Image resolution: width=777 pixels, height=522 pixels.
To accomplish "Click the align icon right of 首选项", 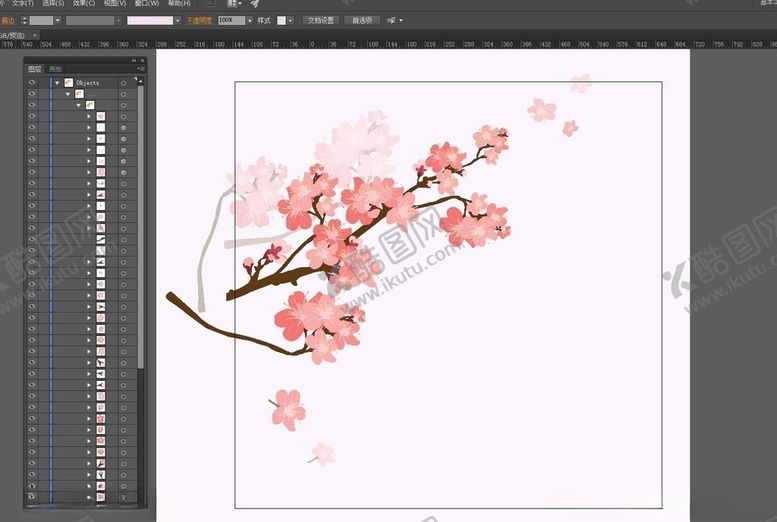I will (391, 20).
